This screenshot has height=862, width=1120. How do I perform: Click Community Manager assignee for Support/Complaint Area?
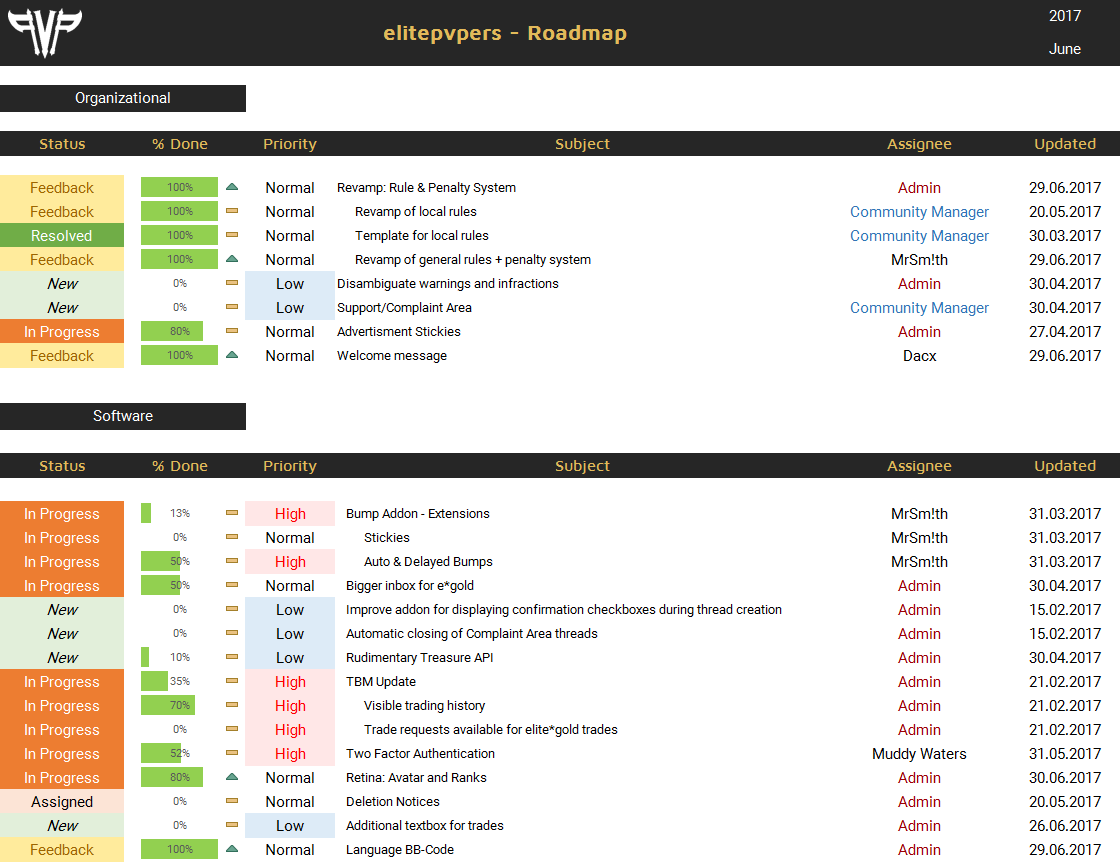(919, 308)
